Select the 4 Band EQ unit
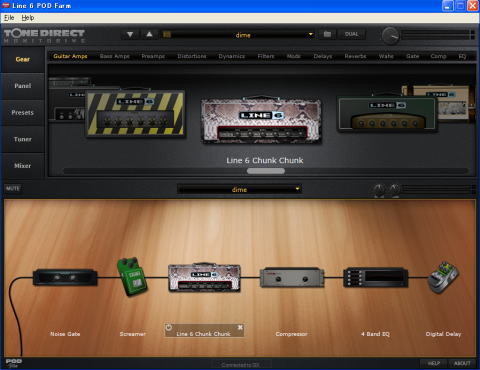 point(376,277)
